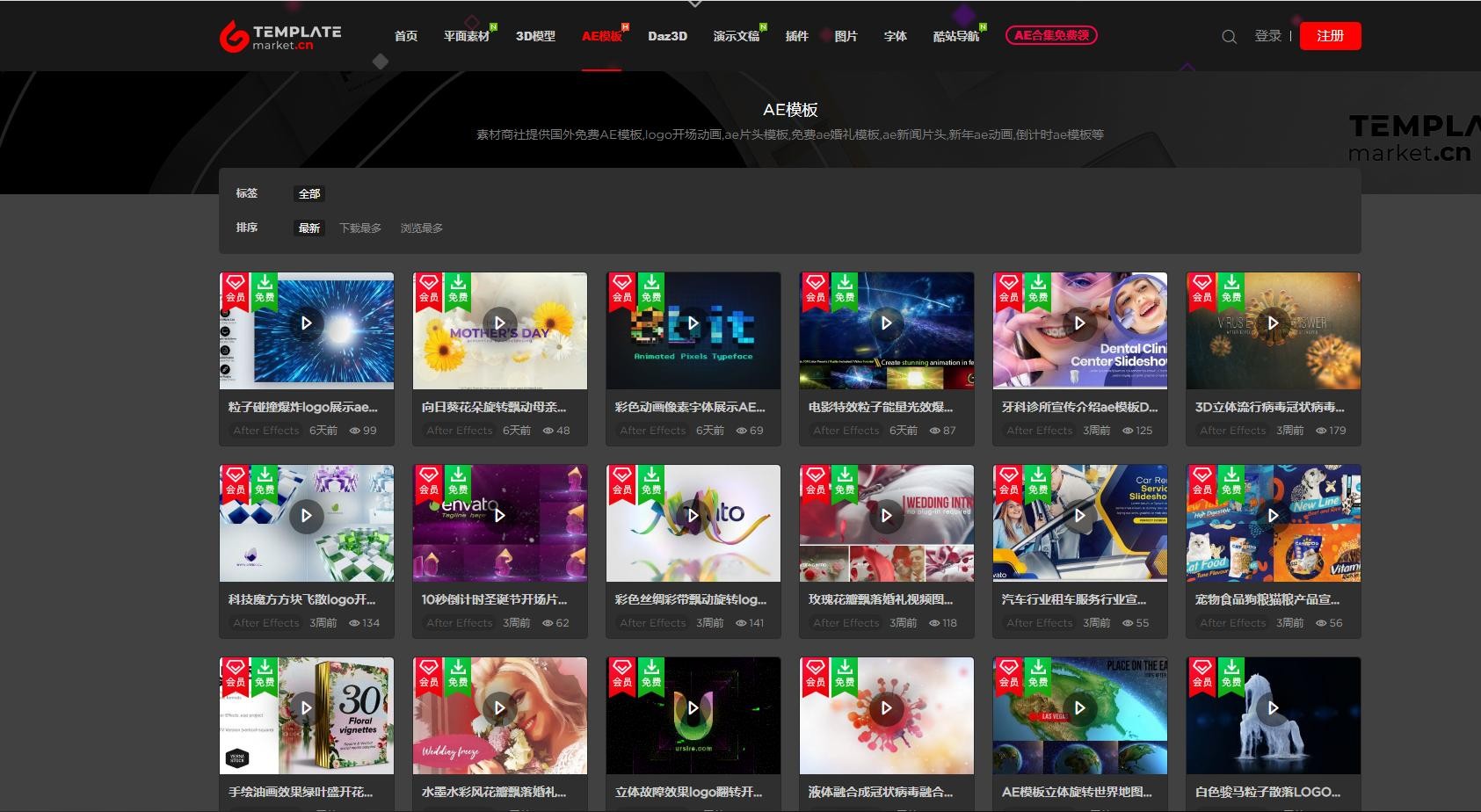The width and height of the screenshot is (1481, 812).
Task: Sort templates by 浏览最多
Action: tap(422, 228)
